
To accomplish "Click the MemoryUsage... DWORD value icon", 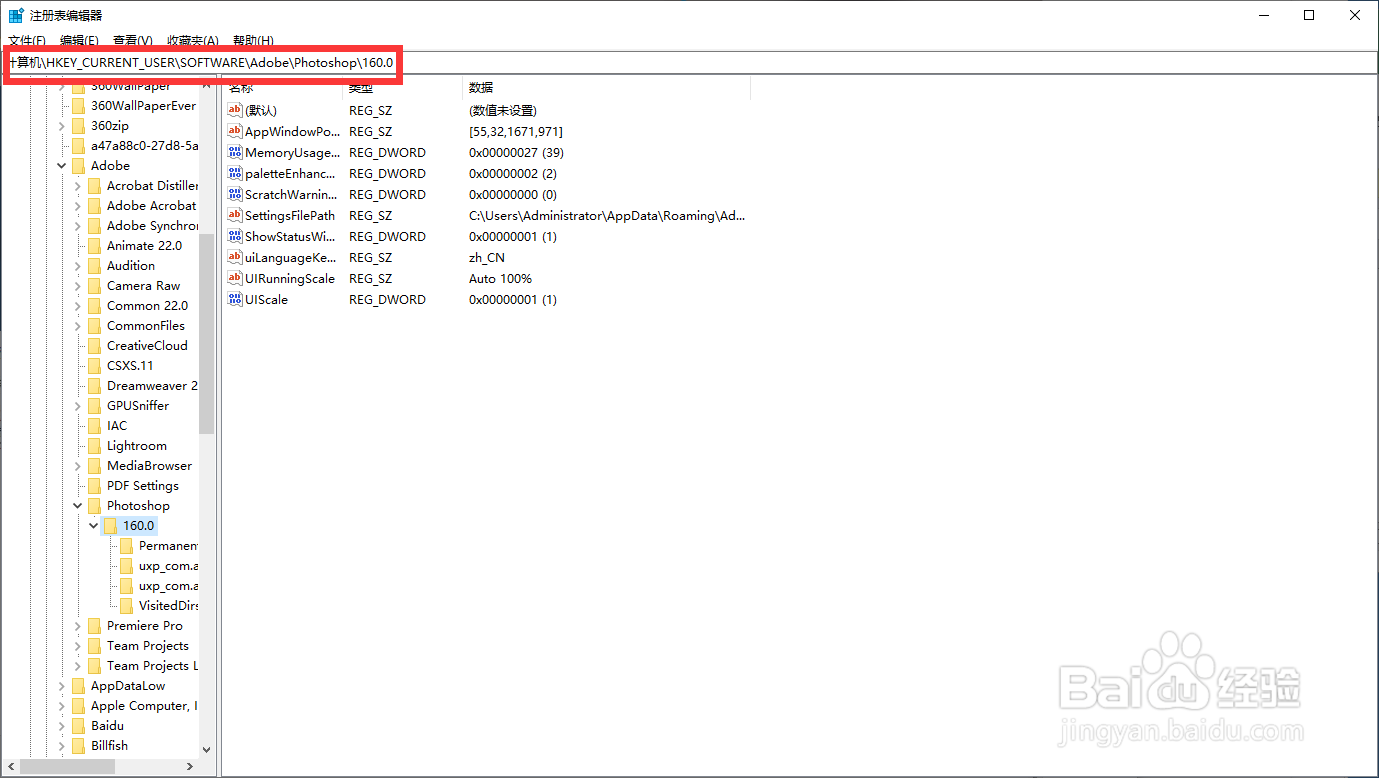I will point(235,153).
